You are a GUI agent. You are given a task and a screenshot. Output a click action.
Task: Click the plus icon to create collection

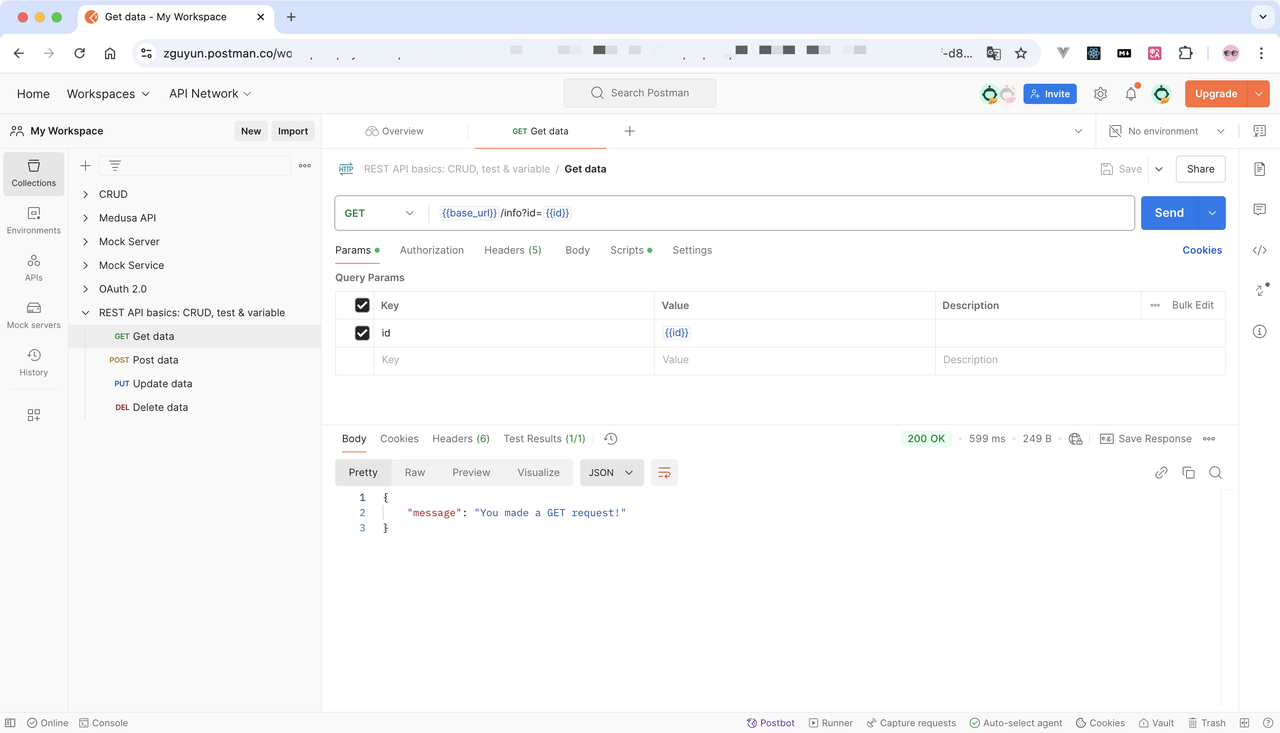[85, 166]
